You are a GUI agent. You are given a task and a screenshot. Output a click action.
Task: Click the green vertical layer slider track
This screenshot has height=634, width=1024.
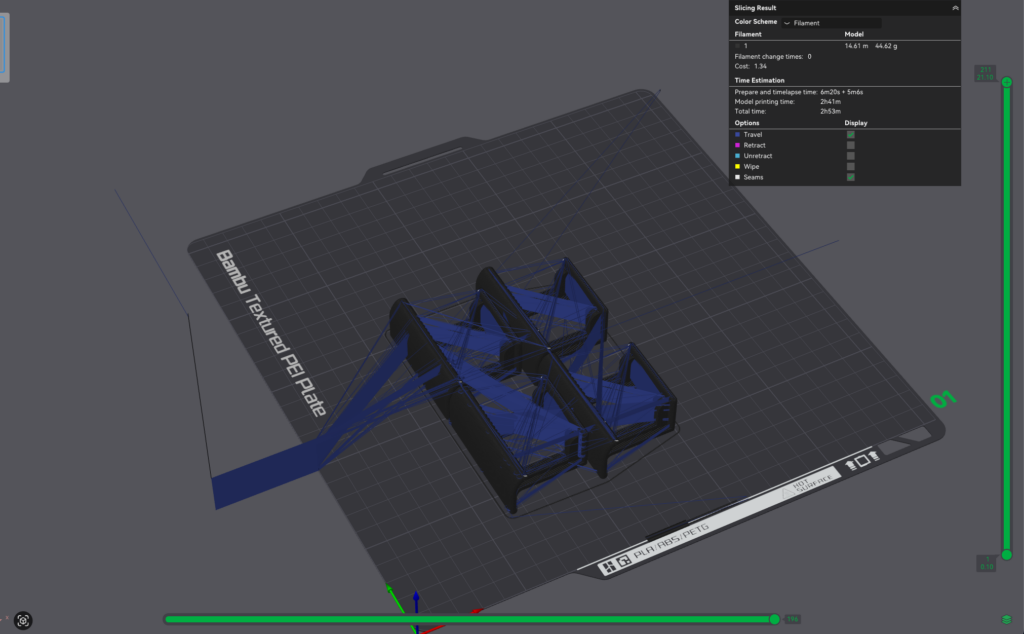[x=1006, y=319]
